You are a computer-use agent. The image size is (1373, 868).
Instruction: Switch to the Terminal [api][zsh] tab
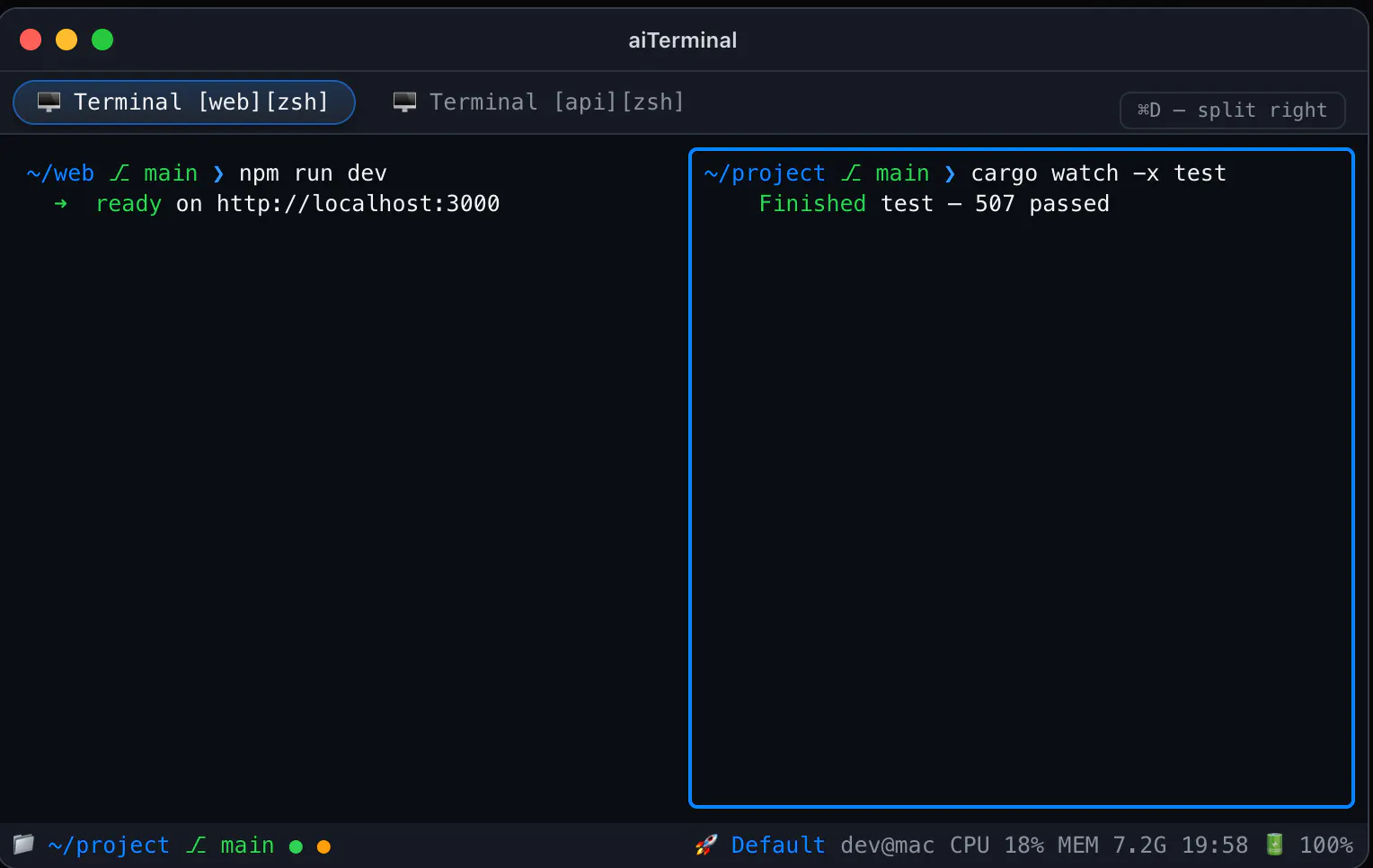[x=539, y=102]
